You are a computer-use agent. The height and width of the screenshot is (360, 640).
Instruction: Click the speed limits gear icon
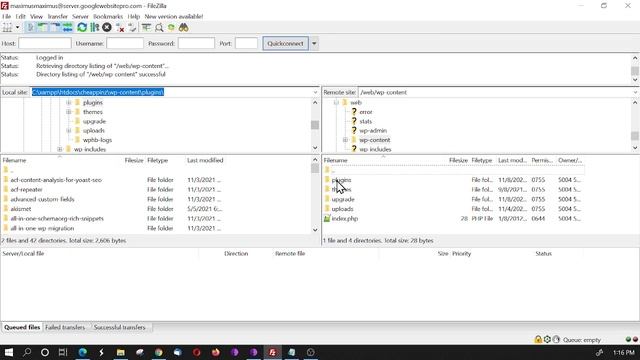click(547, 340)
